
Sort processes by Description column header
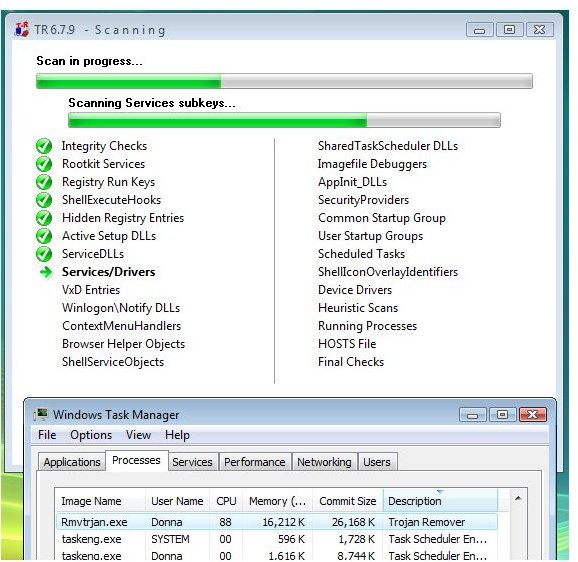pos(441,501)
